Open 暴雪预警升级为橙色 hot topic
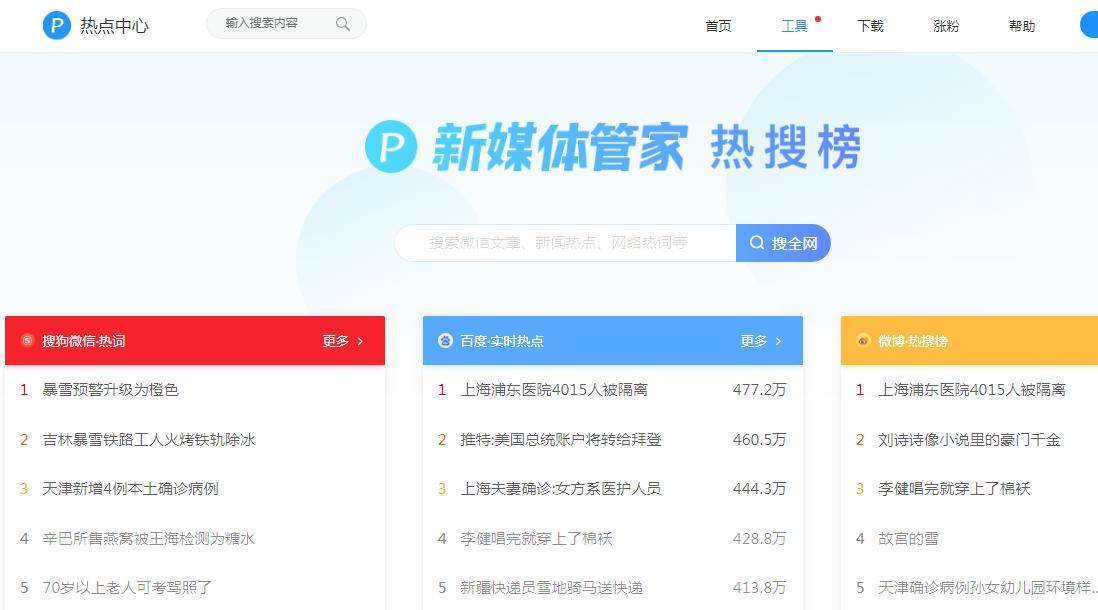Viewport: 1098px width, 610px height. [111, 389]
